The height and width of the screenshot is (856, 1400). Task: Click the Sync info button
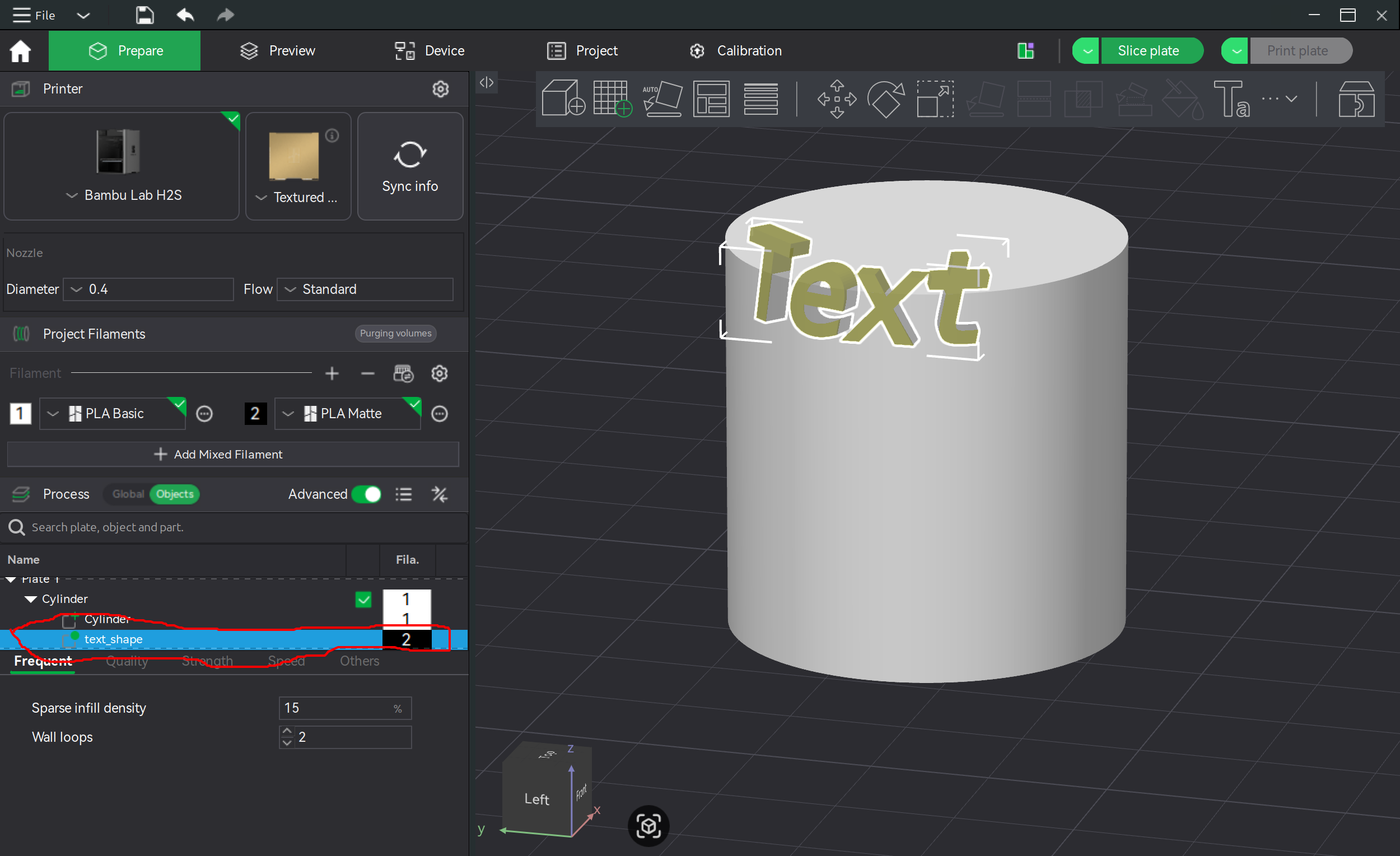410,166
